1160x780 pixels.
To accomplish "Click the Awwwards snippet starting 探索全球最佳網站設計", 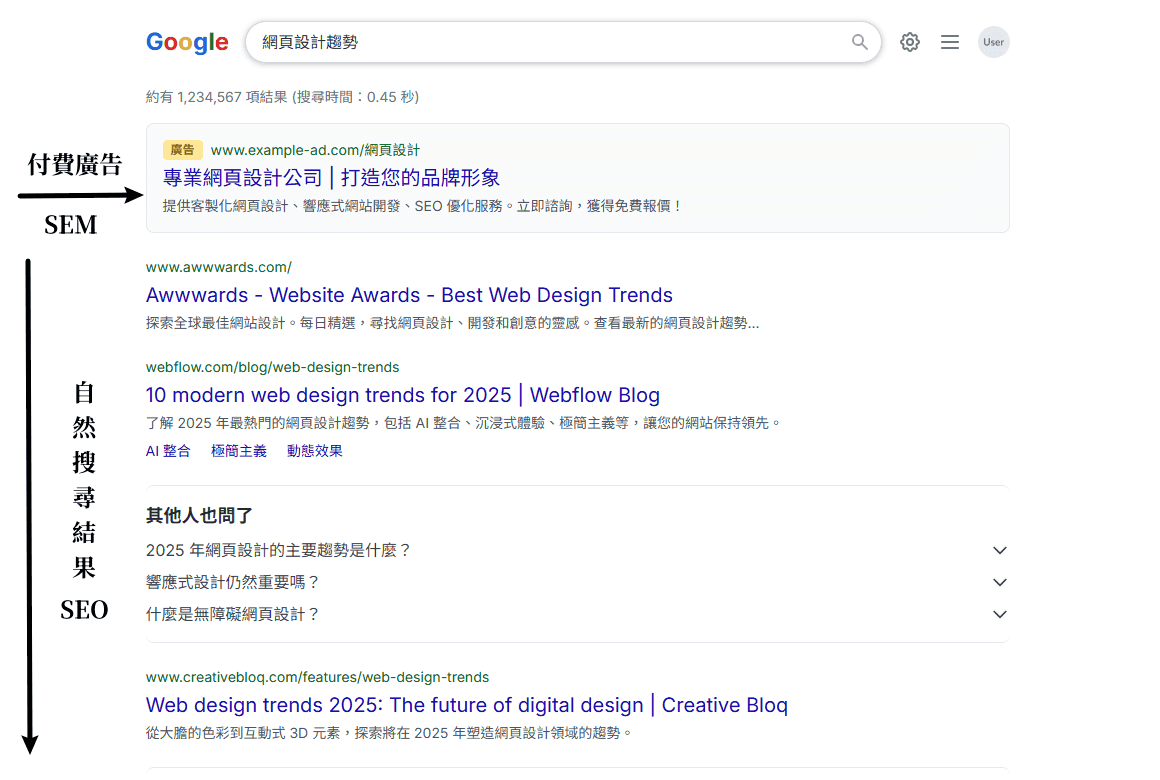I will [x=452, y=323].
